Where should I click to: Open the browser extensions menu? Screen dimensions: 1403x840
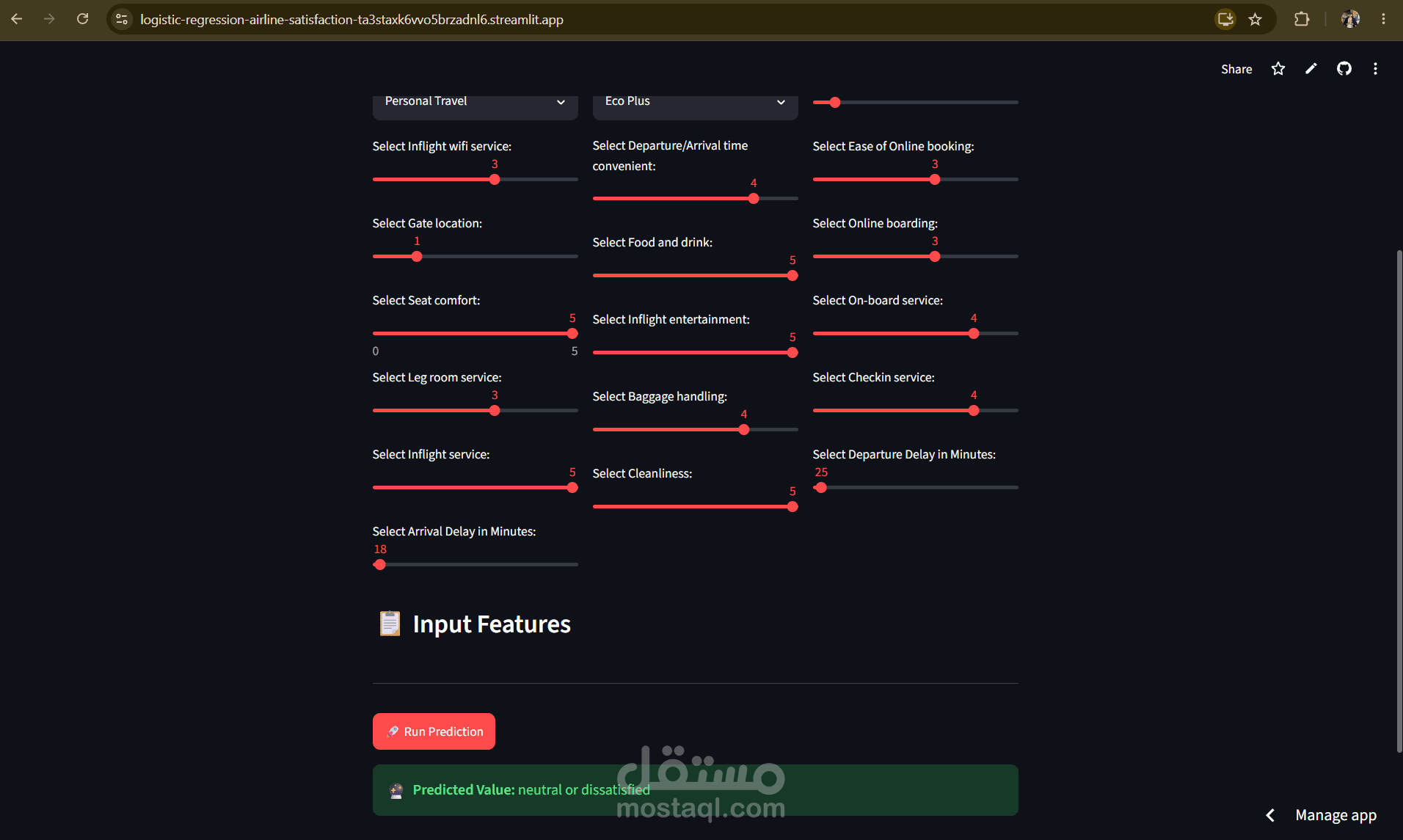click(1301, 19)
